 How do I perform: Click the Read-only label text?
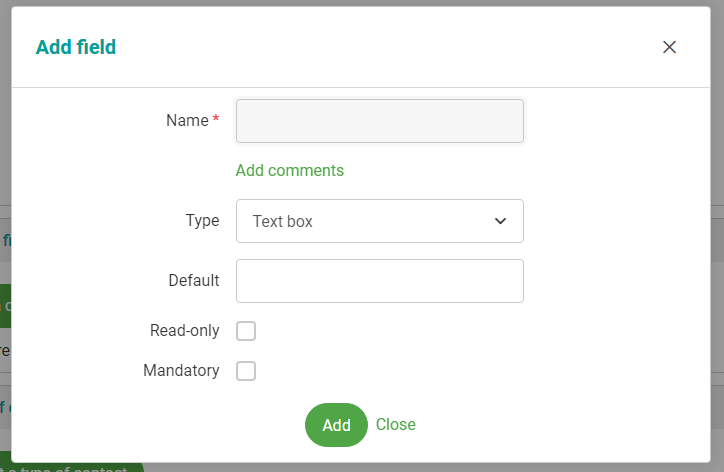[184, 330]
